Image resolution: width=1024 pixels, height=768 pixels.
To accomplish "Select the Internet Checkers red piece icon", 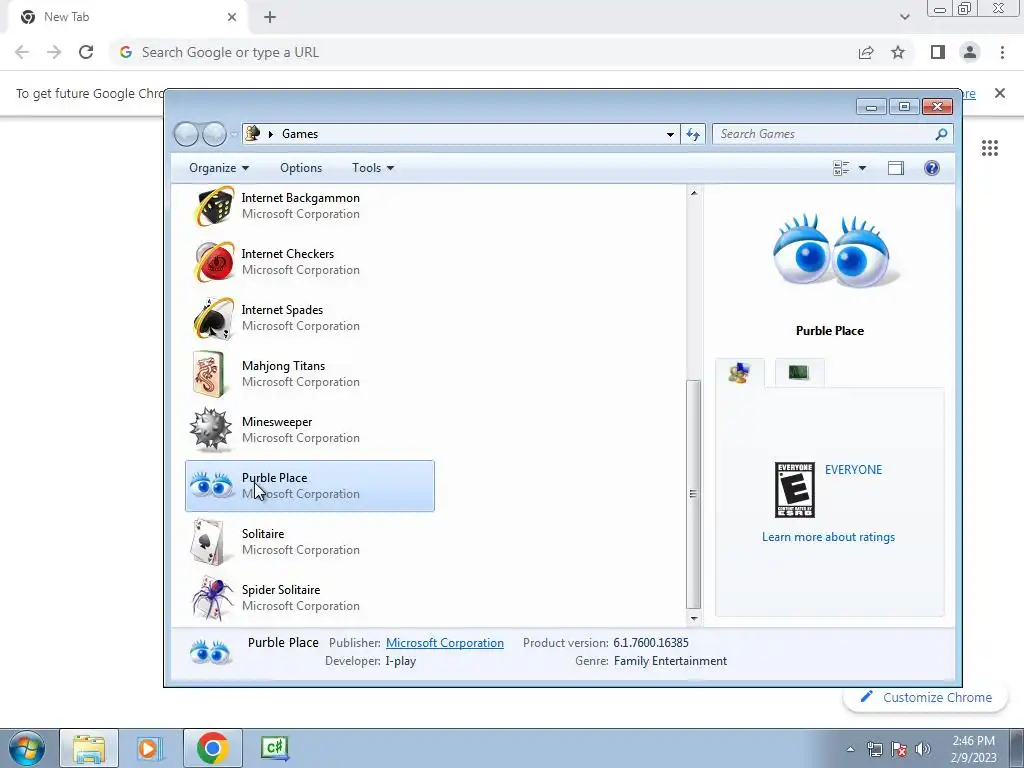I will point(214,262).
